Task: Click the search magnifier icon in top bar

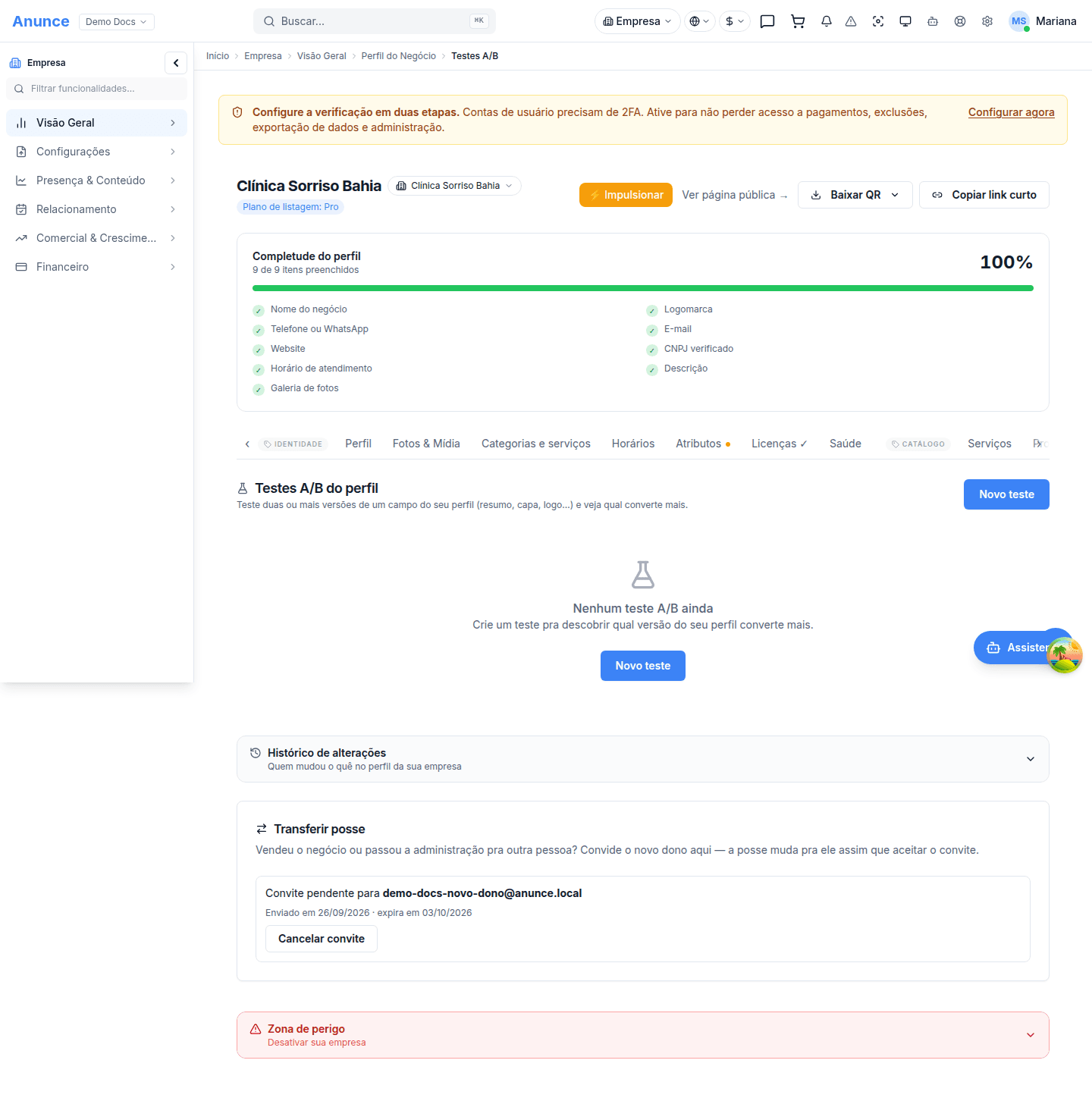Action: click(x=269, y=21)
